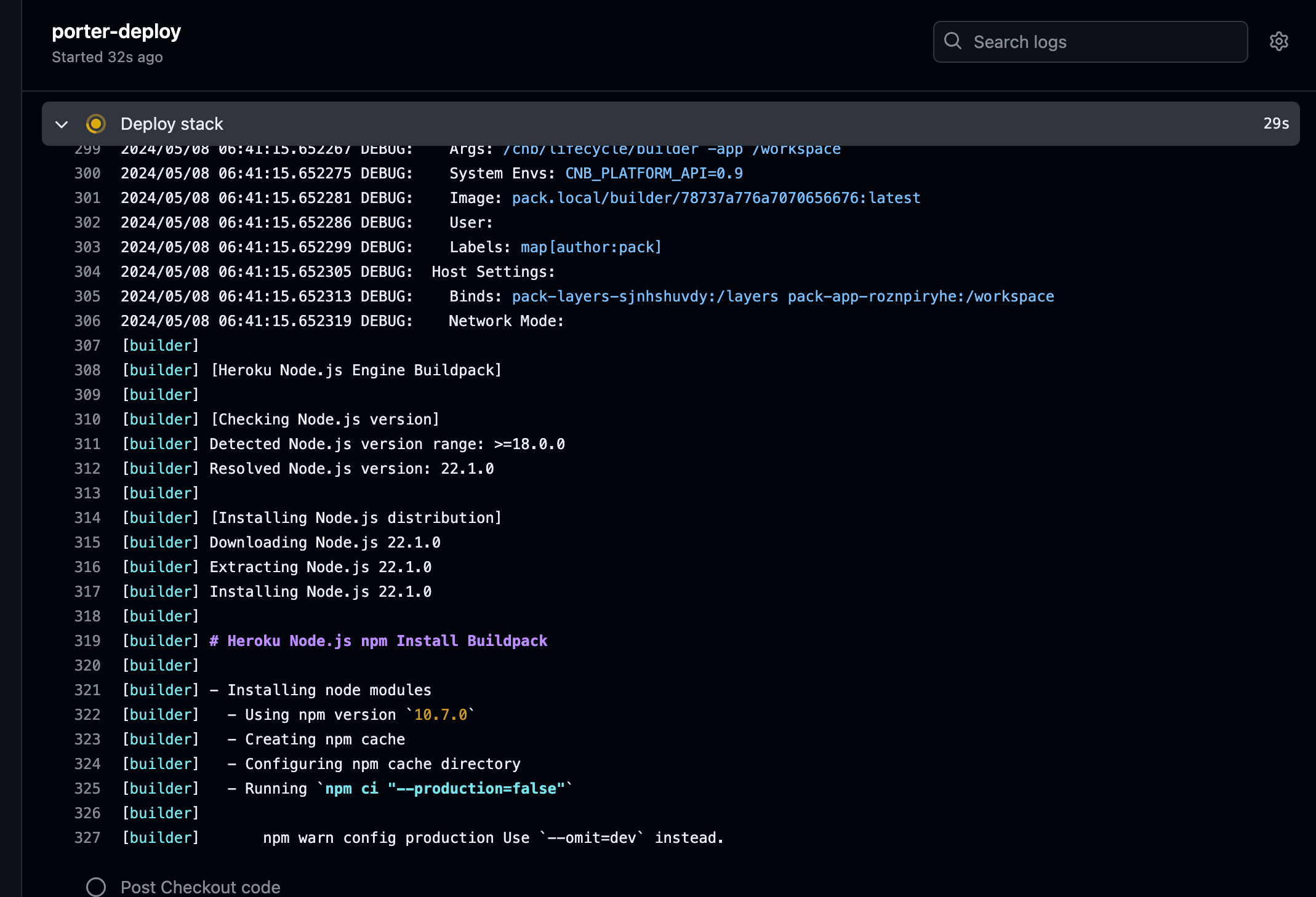1316x897 pixels.
Task: Open the log settings gear icon
Action: click(1278, 42)
